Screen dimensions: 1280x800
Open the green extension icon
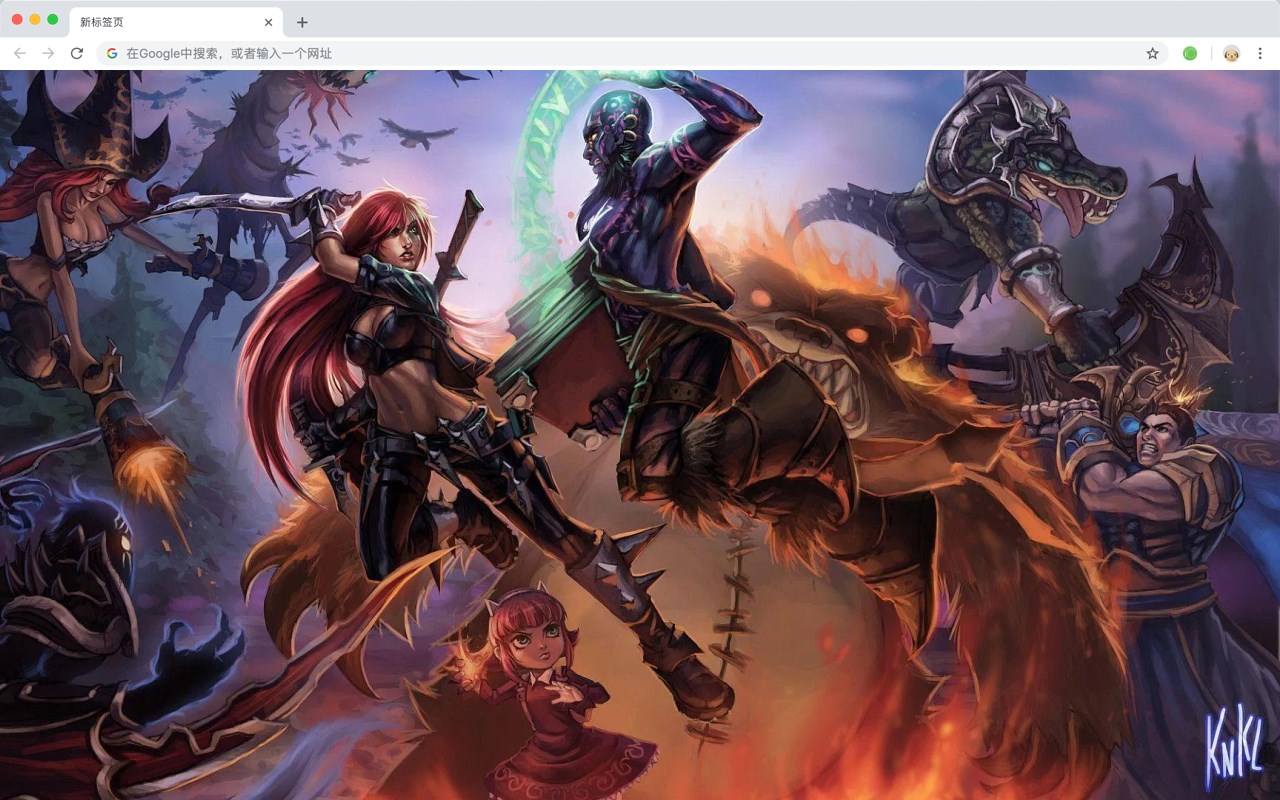(x=1190, y=53)
